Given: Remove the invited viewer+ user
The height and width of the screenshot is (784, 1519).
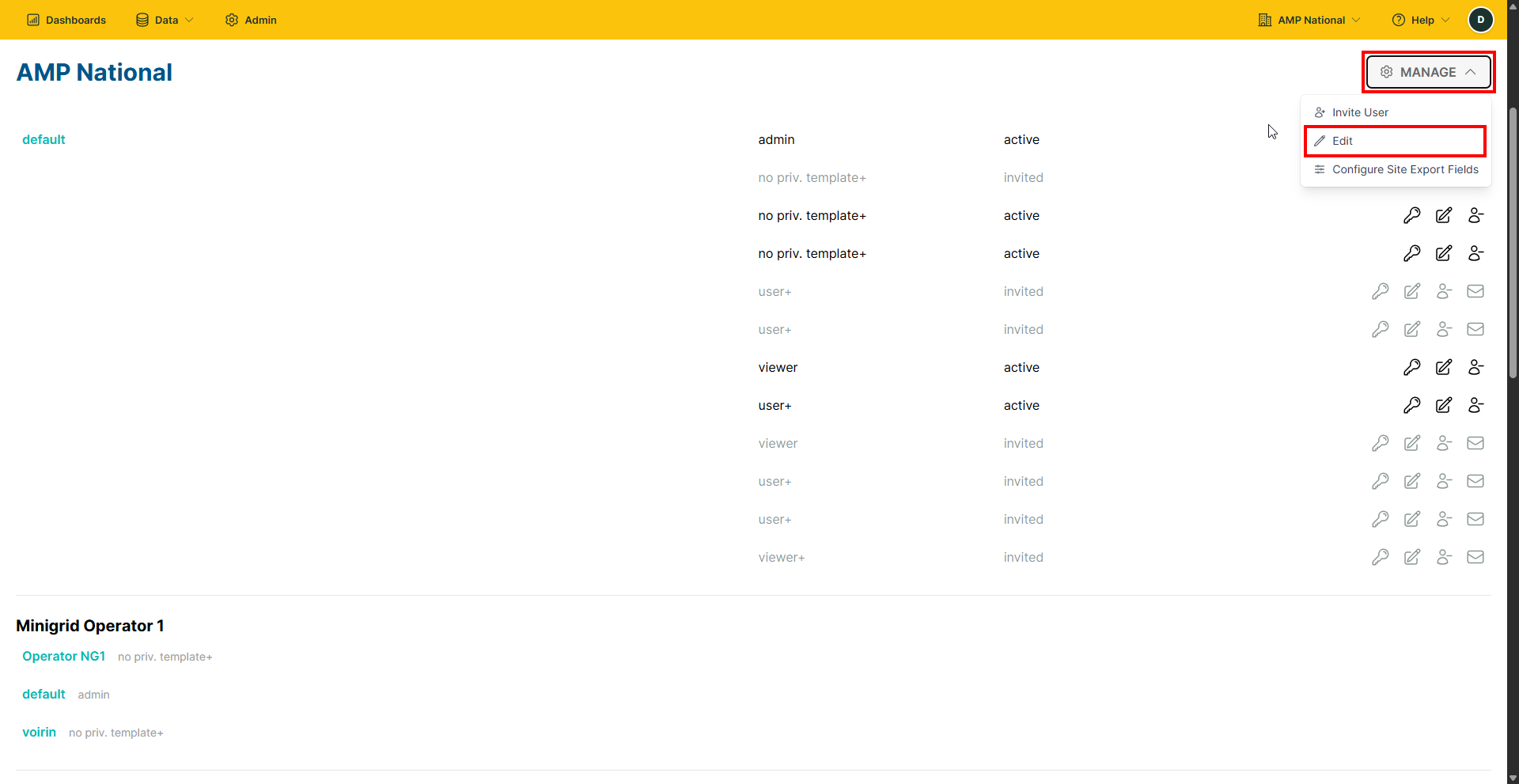Looking at the screenshot, I should point(1444,557).
